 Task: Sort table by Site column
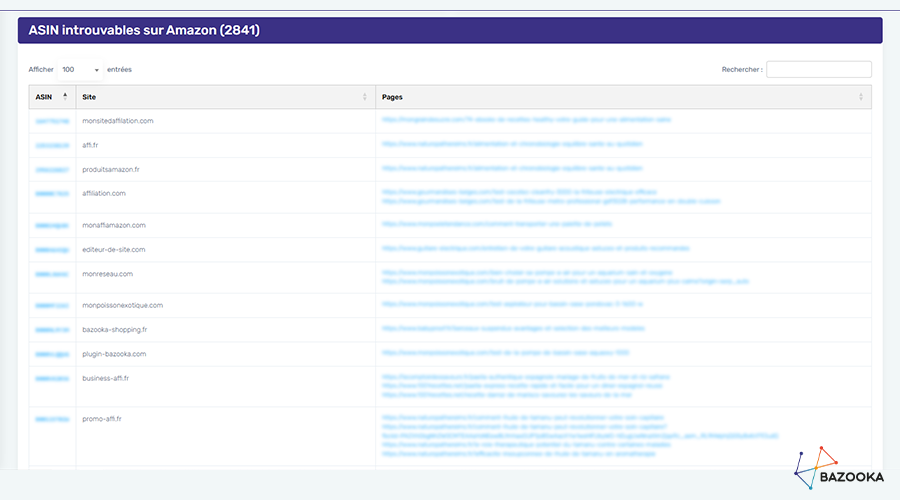tap(226, 97)
